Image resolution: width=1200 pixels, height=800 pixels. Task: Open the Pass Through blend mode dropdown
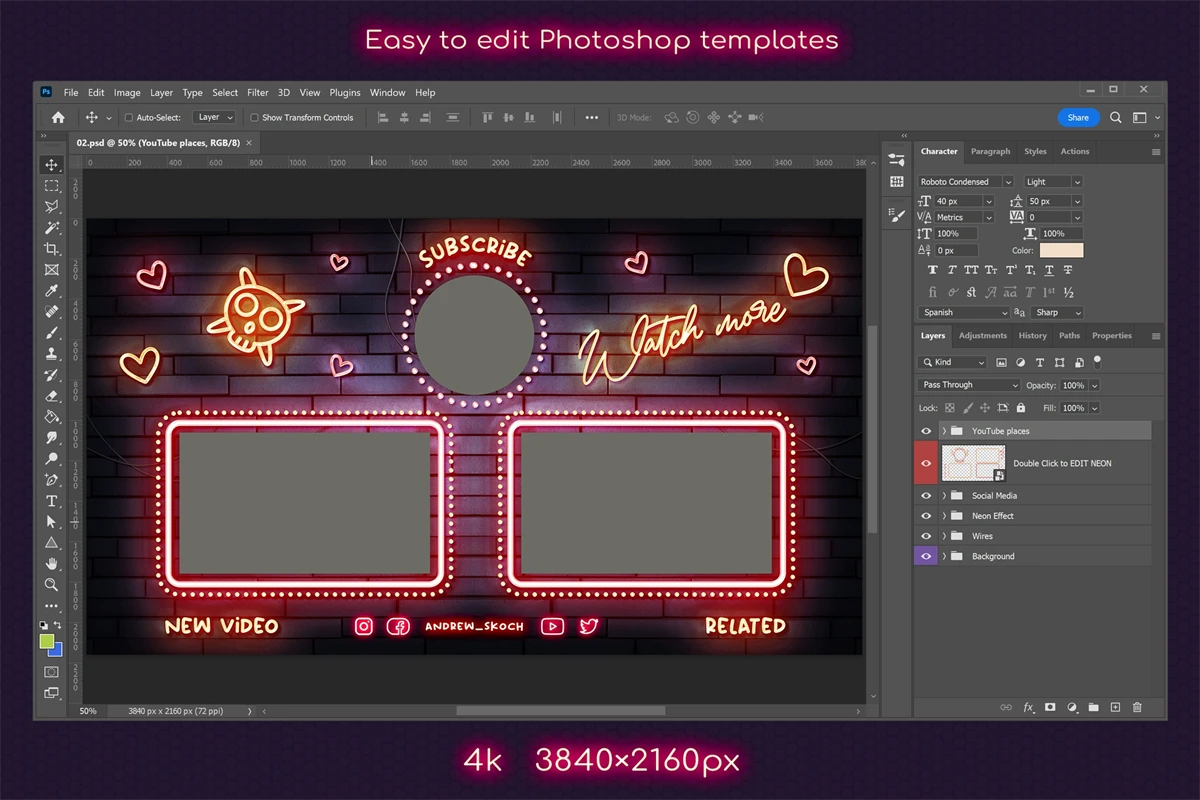pos(968,385)
